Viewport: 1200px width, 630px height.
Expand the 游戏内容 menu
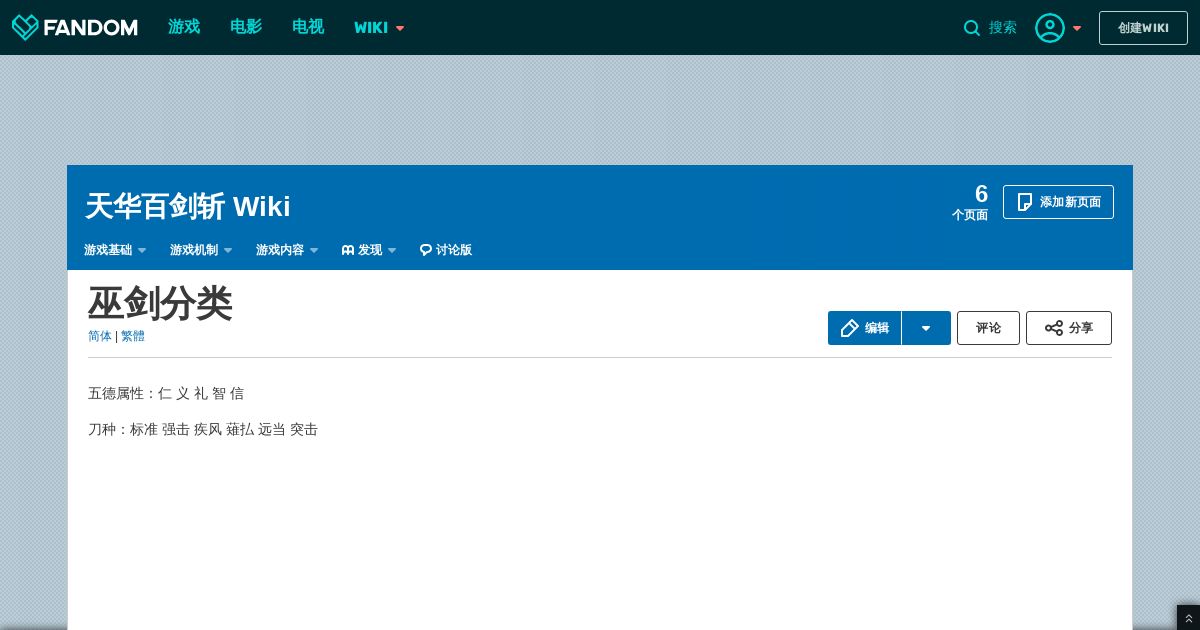tap(287, 250)
